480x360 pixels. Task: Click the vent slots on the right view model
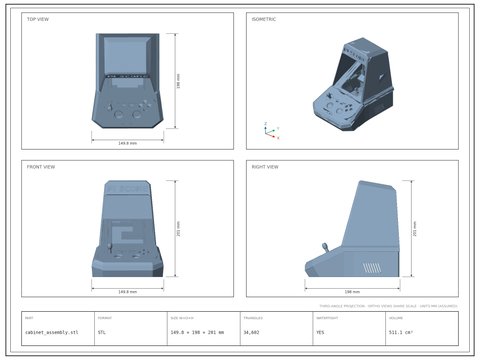point(371,267)
